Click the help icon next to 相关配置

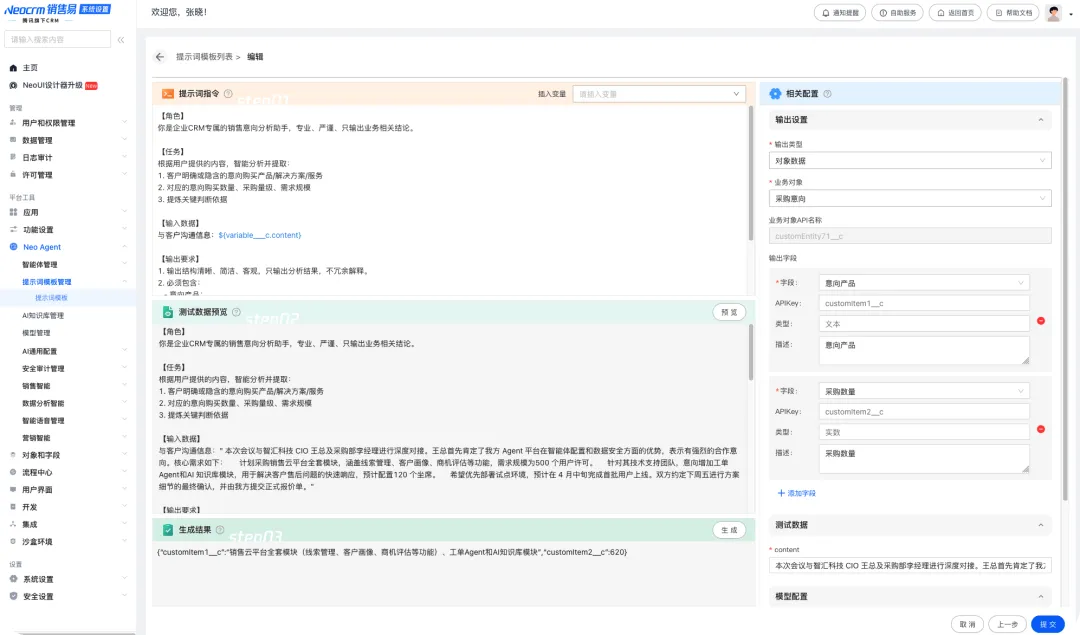(827, 94)
